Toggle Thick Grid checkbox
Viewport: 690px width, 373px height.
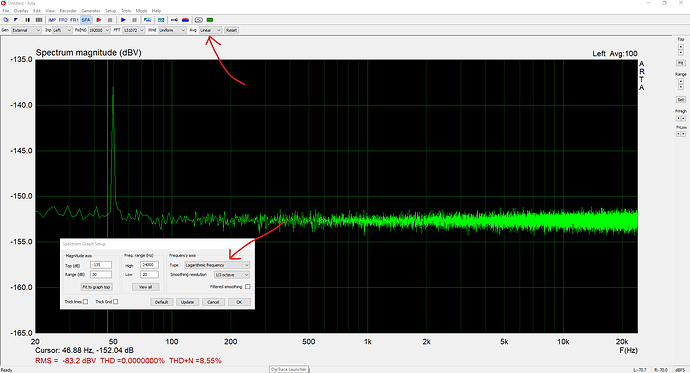click(x=115, y=302)
